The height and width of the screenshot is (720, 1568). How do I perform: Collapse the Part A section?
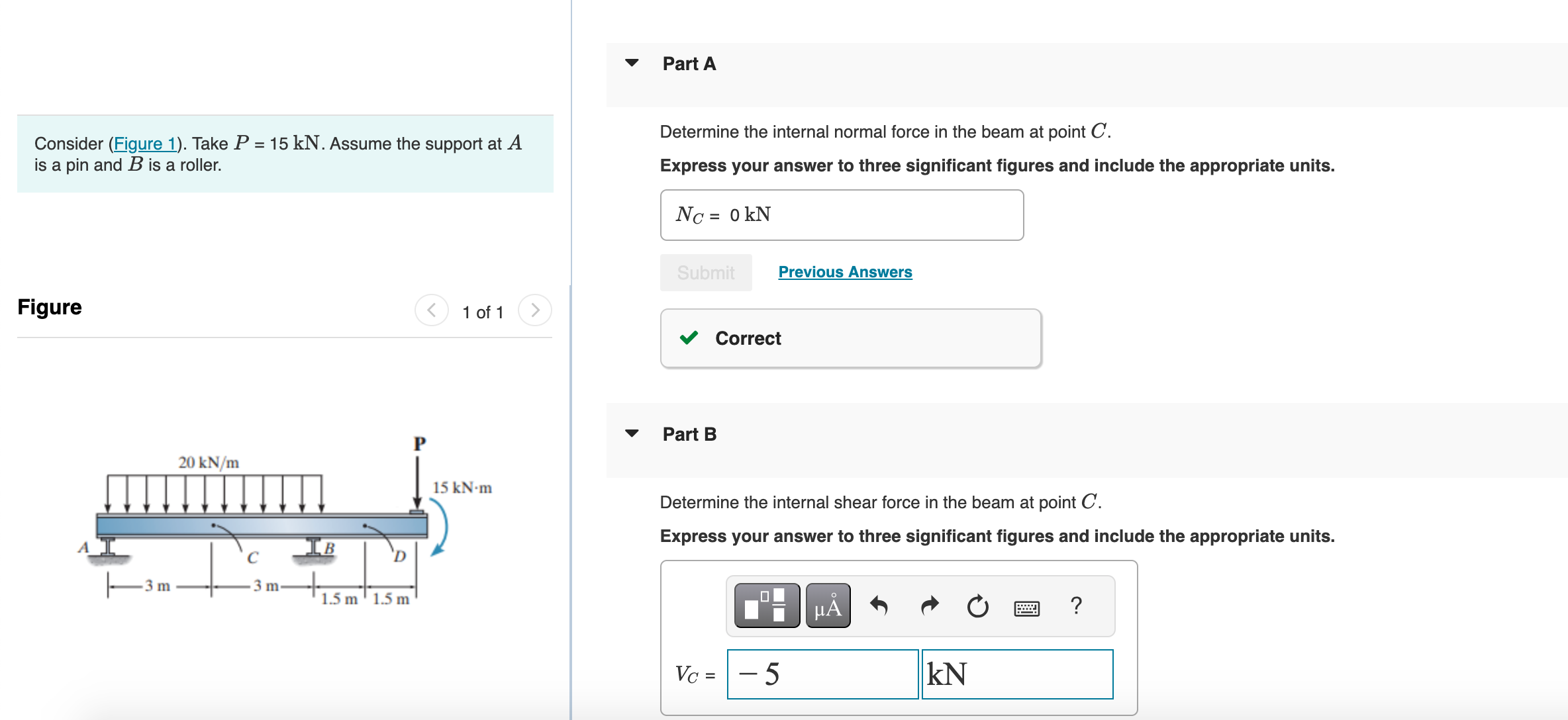[x=632, y=62]
